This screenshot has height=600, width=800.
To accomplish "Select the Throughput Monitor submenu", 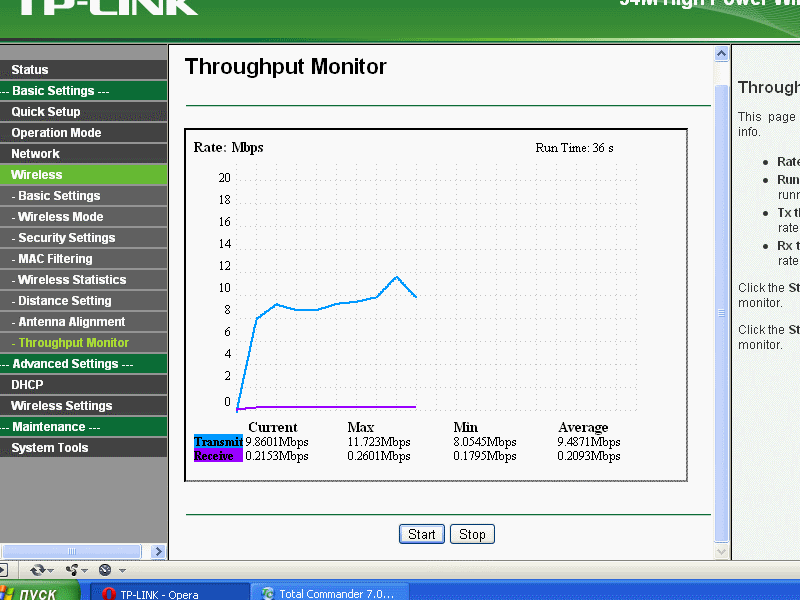I will point(83,343).
